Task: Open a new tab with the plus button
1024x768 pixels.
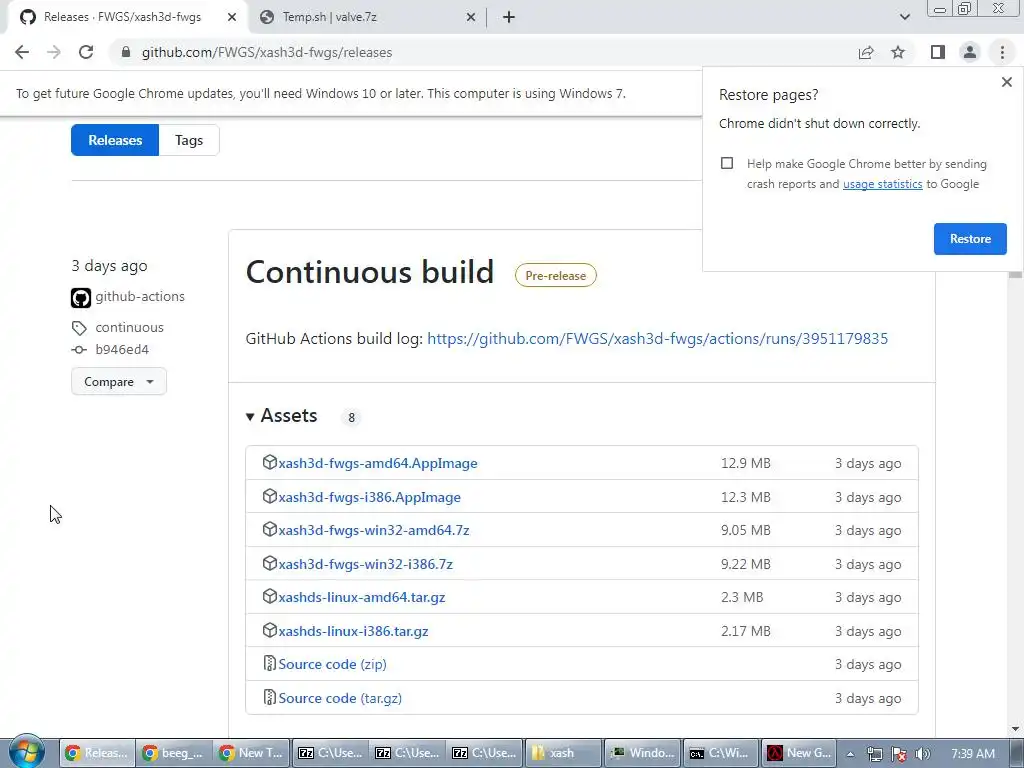Action: [x=509, y=17]
